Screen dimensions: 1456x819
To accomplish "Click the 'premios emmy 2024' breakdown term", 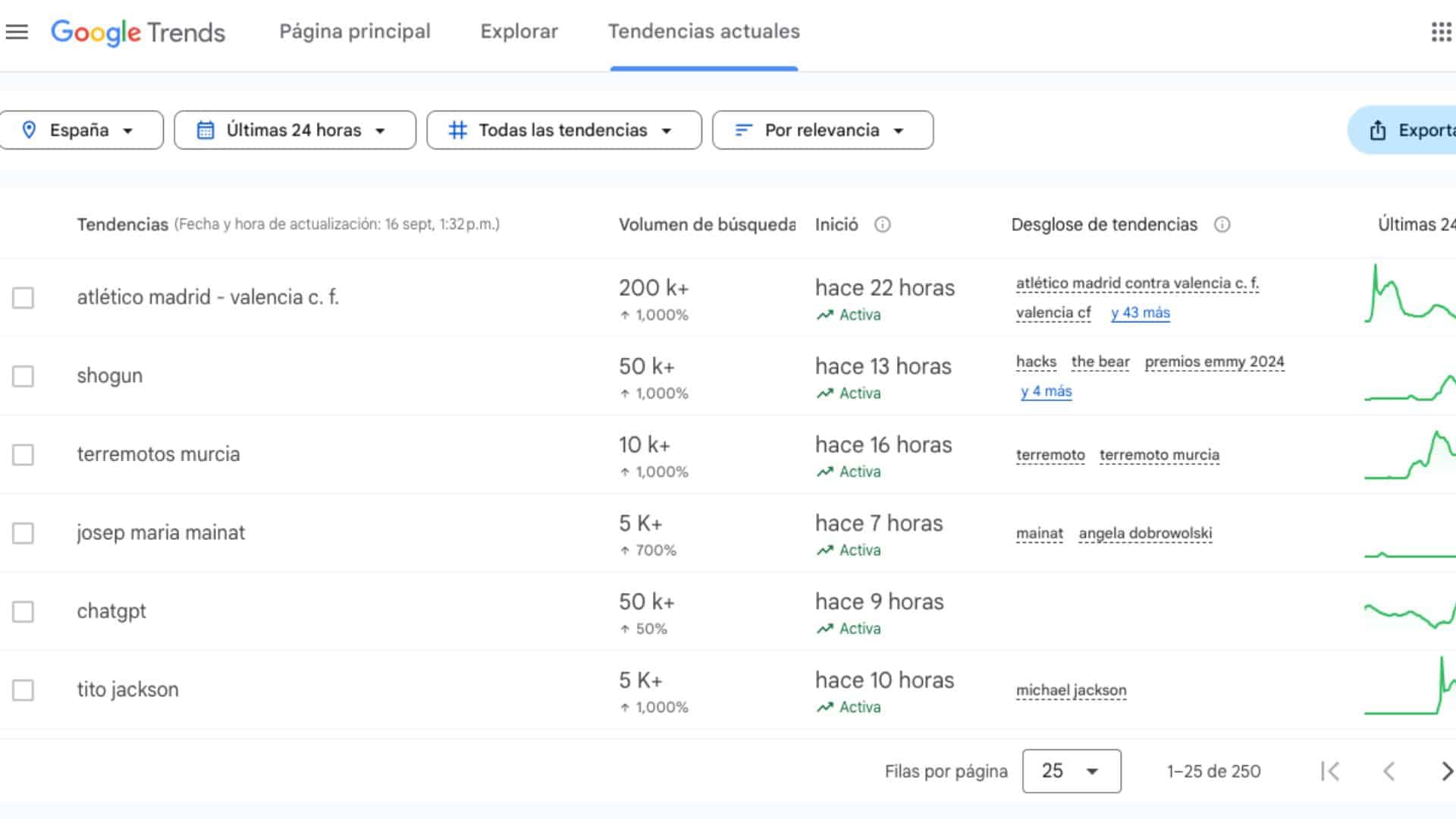I will [1215, 362].
